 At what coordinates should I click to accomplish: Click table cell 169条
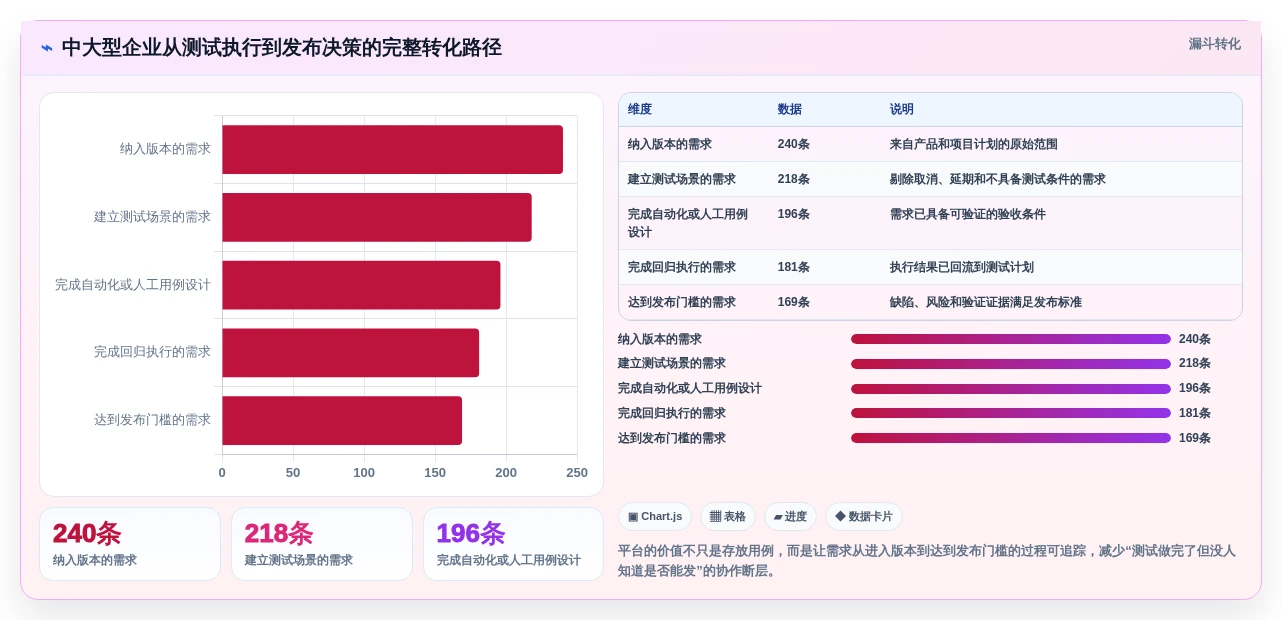click(x=793, y=302)
